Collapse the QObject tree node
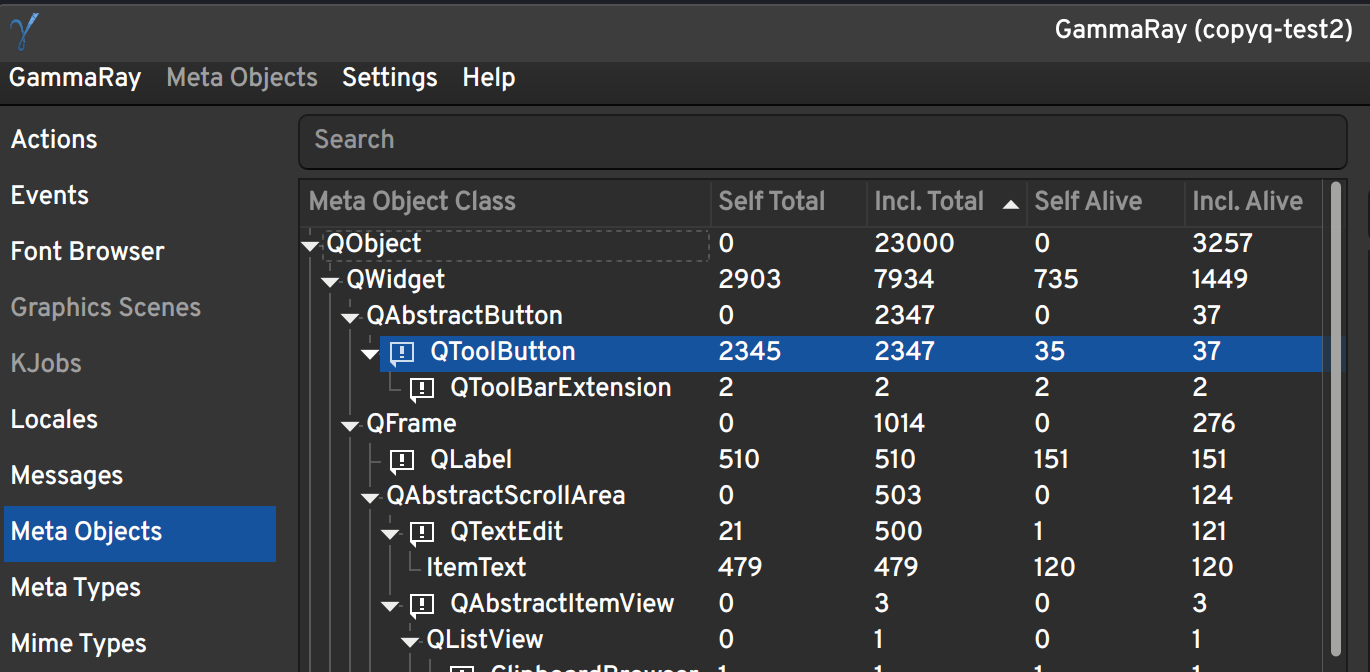Image resolution: width=1370 pixels, height=672 pixels. (x=311, y=245)
